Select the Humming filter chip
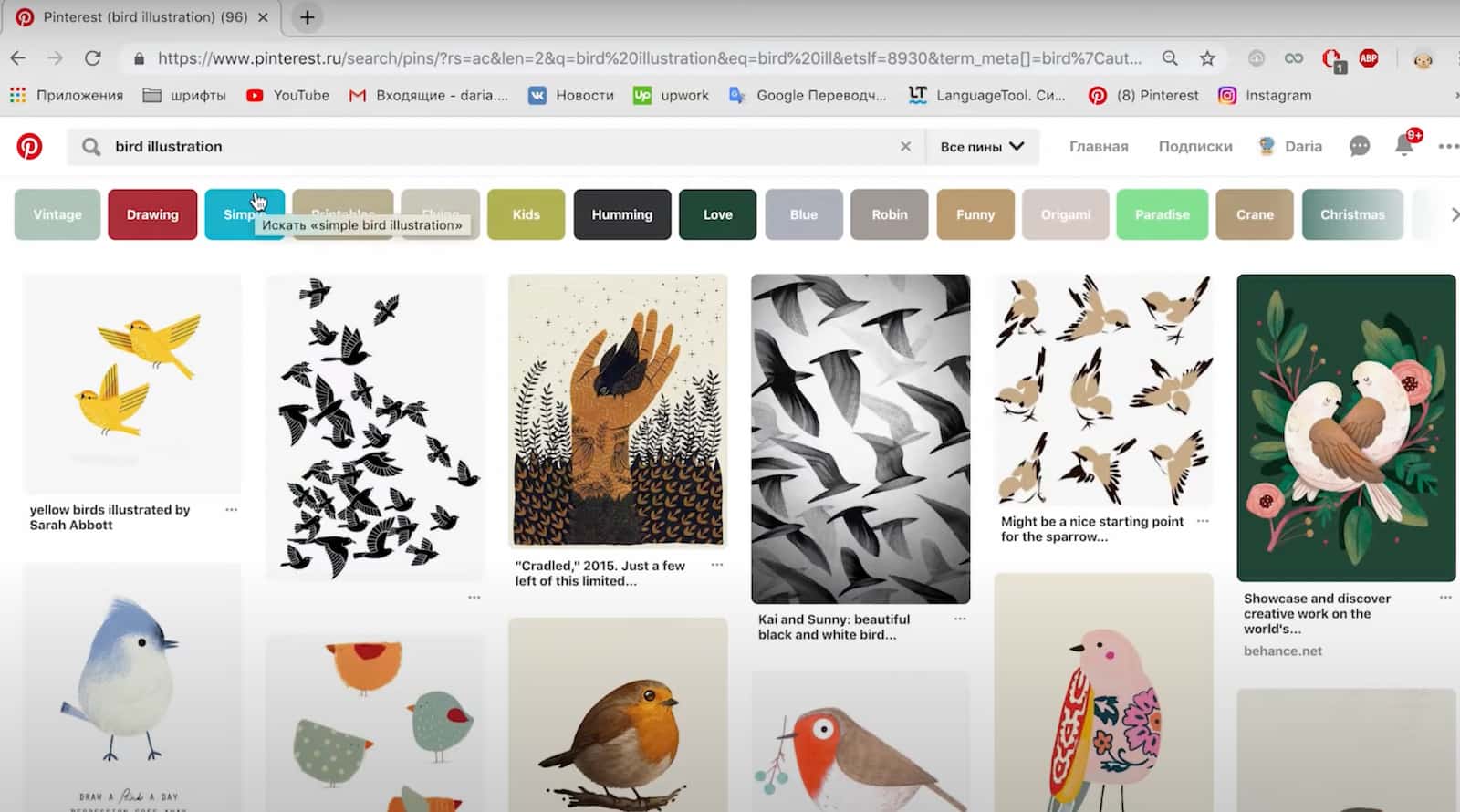 pos(622,214)
